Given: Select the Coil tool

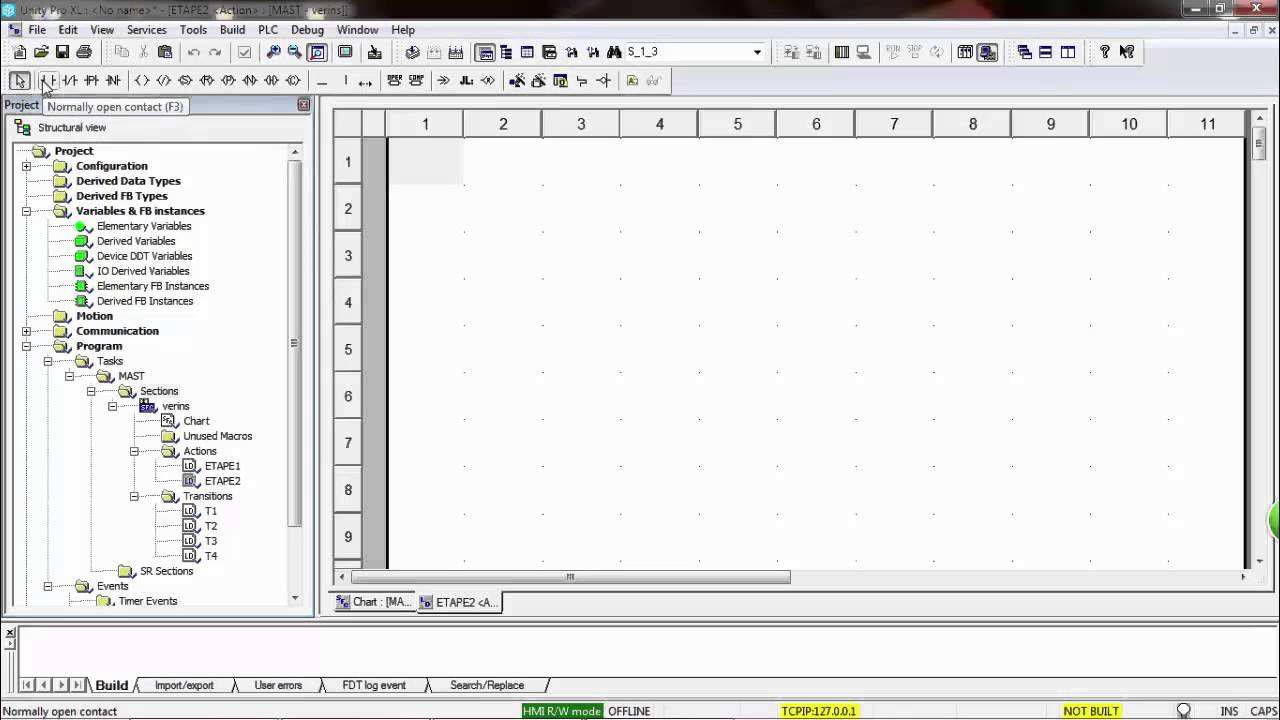Looking at the screenshot, I should pyautogui.click(x=142, y=81).
